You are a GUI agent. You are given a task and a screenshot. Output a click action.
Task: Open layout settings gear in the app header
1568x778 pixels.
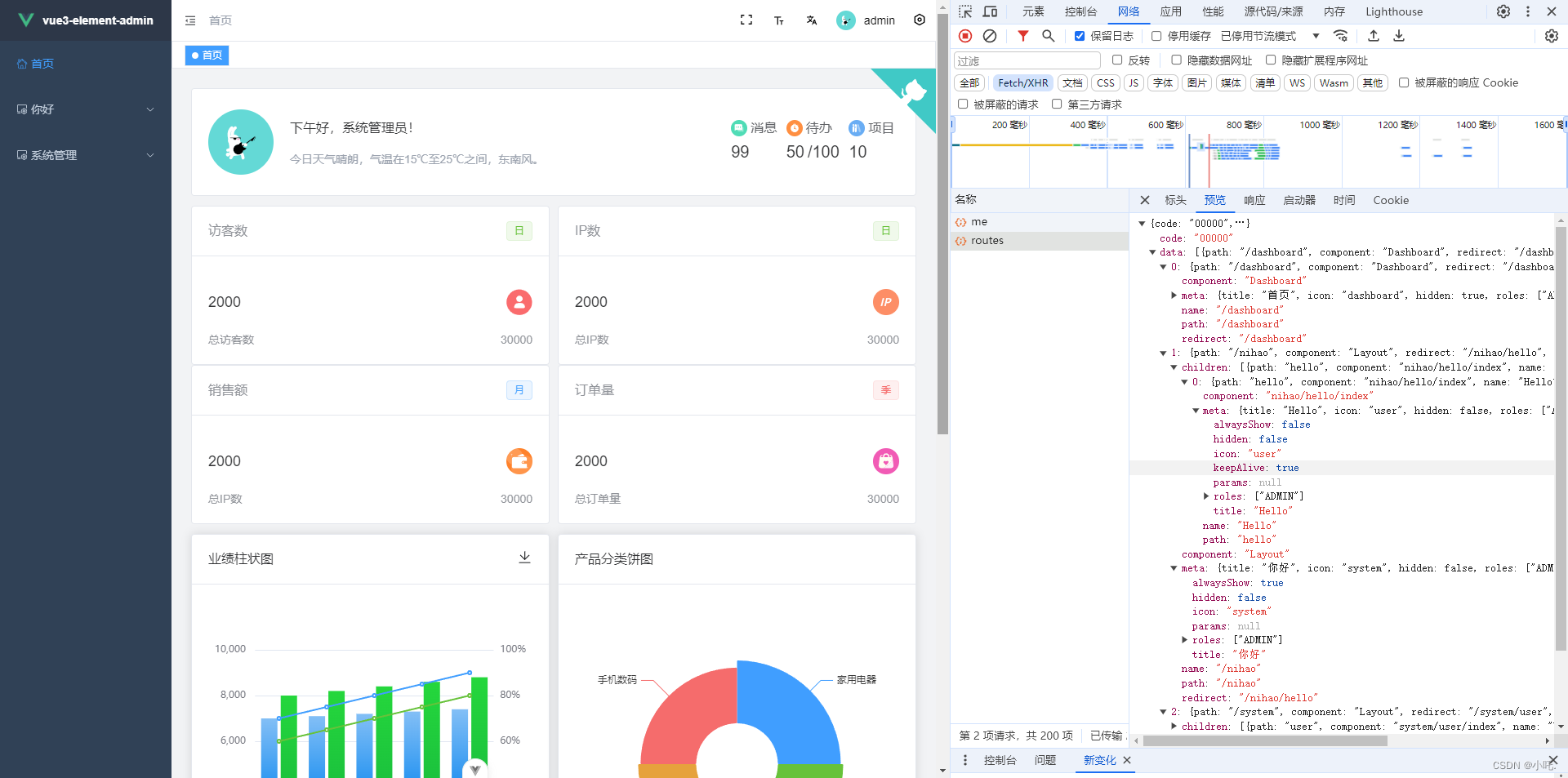tap(920, 20)
